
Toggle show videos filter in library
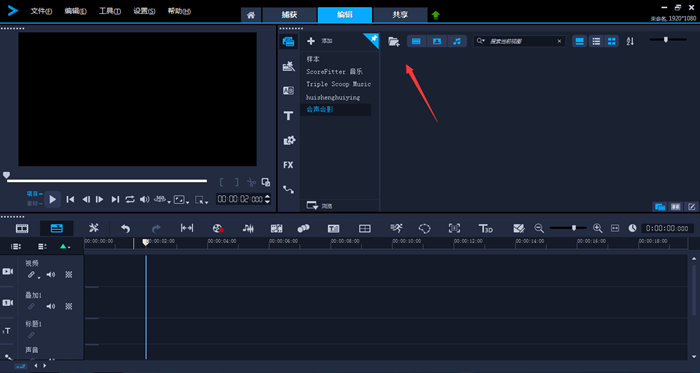pos(416,41)
